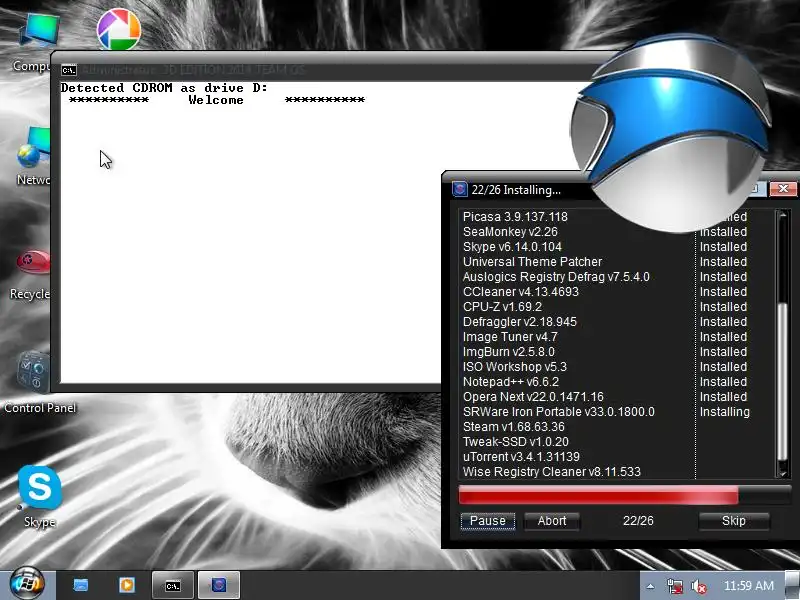Open the Picasa desktop icon
This screenshot has width=800, height=600.
(118, 29)
